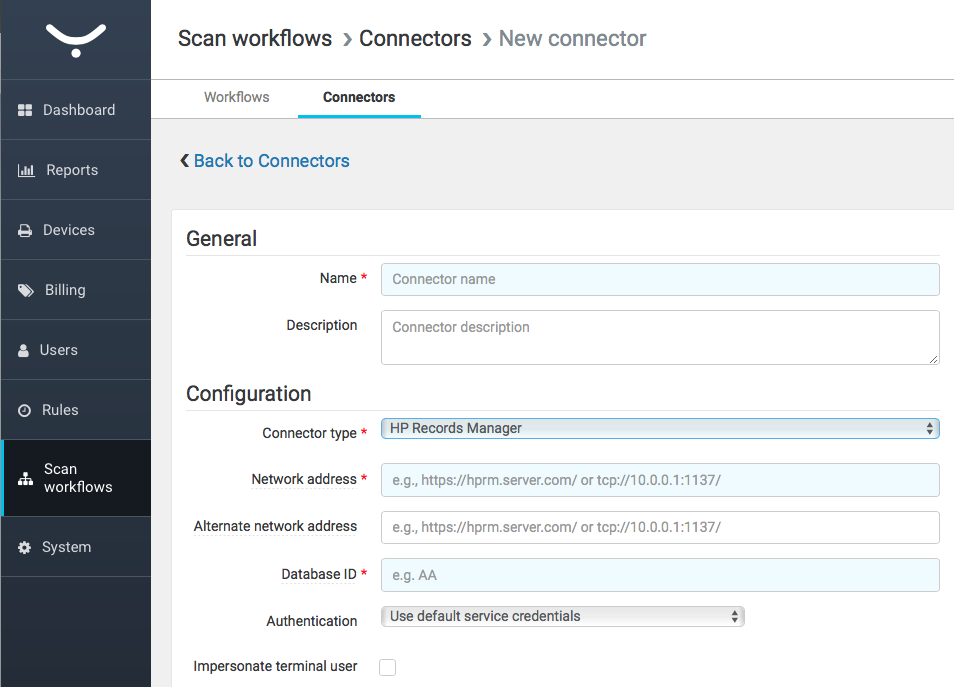Click the Network address input field
The width and height of the screenshot is (954, 687).
click(x=660, y=480)
